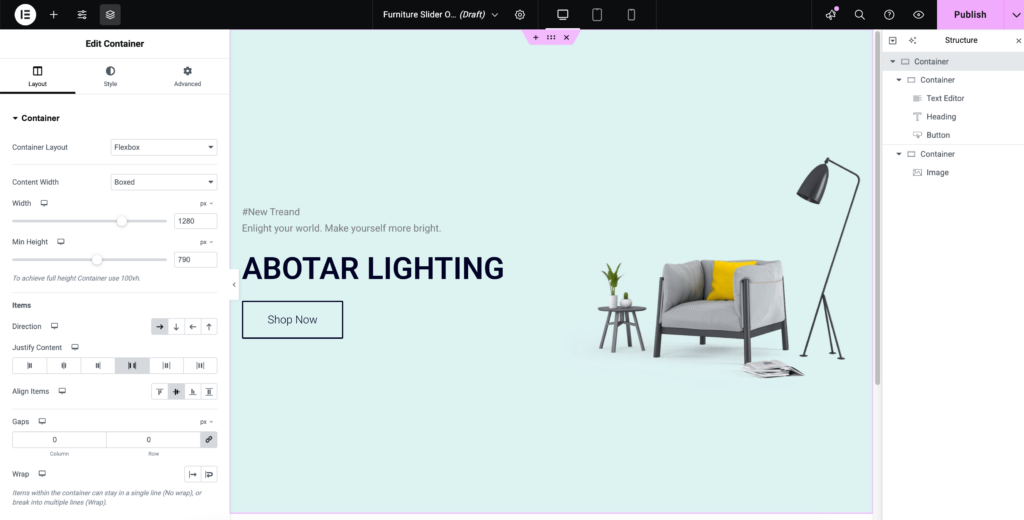Change Min Height unit px dropdown
Screen dimensions: 1024x520
click(206, 242)
